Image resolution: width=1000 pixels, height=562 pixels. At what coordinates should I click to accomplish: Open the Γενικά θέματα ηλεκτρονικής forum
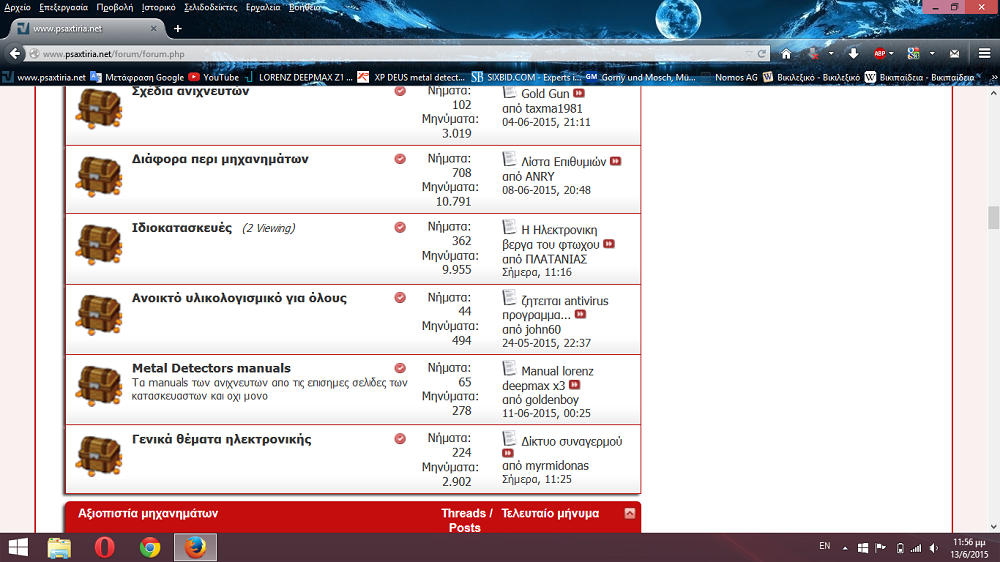pos(221,439)
